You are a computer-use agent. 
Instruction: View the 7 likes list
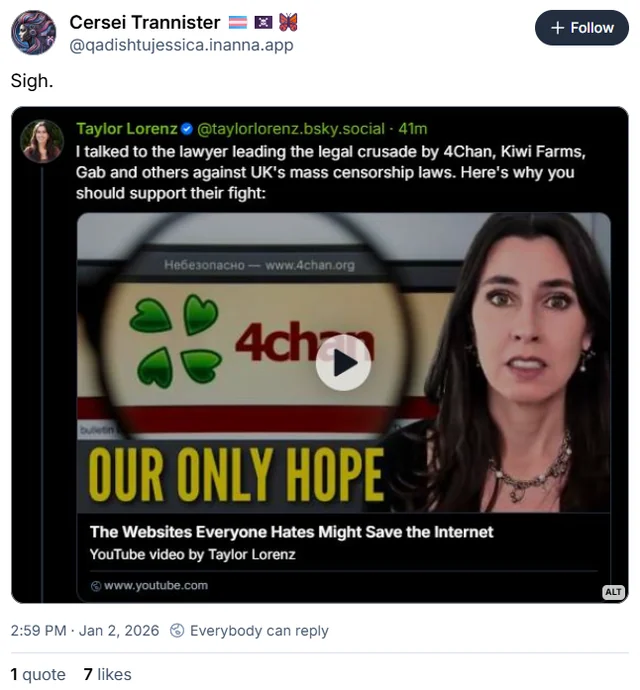(107, 674)
